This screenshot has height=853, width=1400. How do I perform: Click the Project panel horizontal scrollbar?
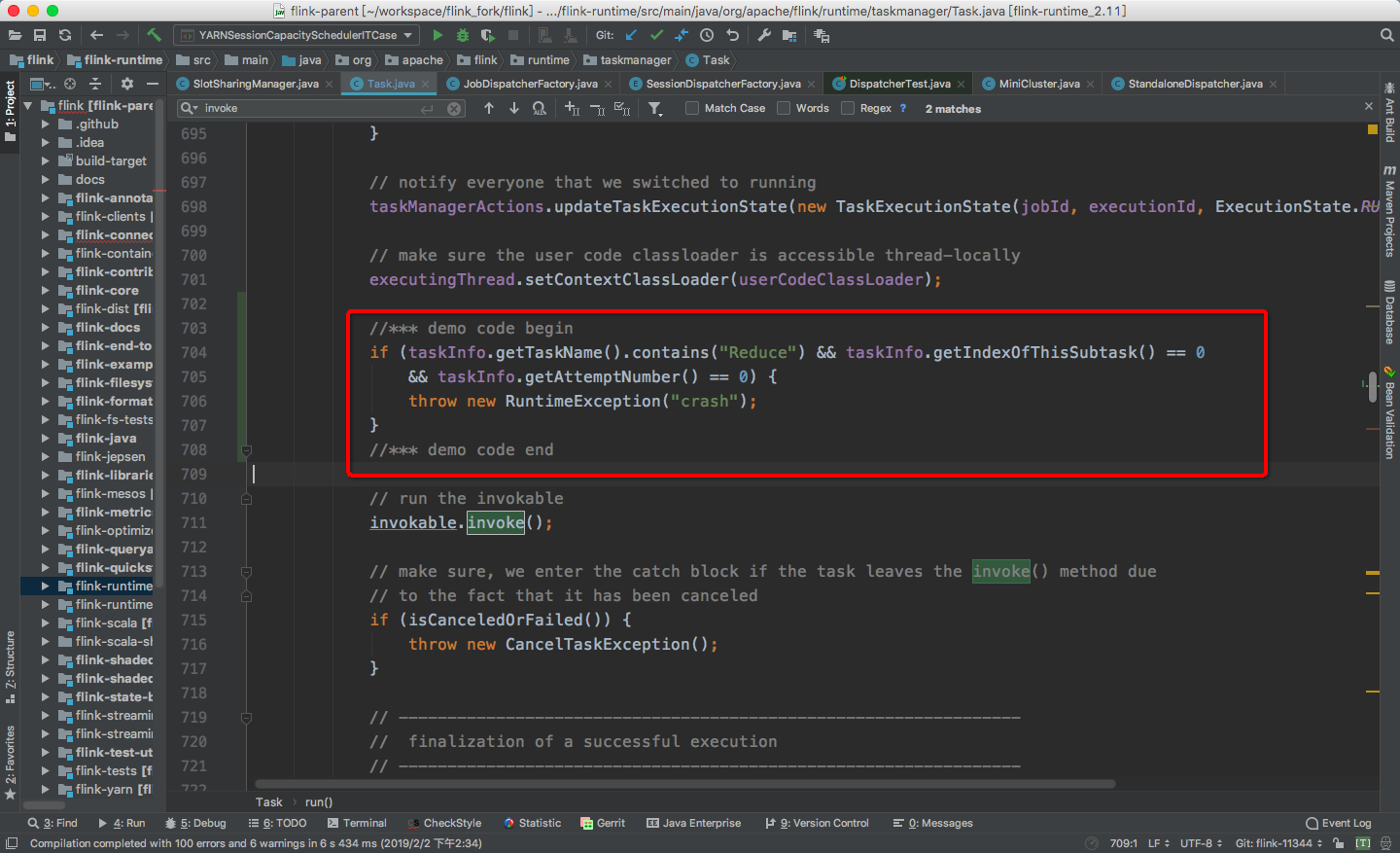44,805
